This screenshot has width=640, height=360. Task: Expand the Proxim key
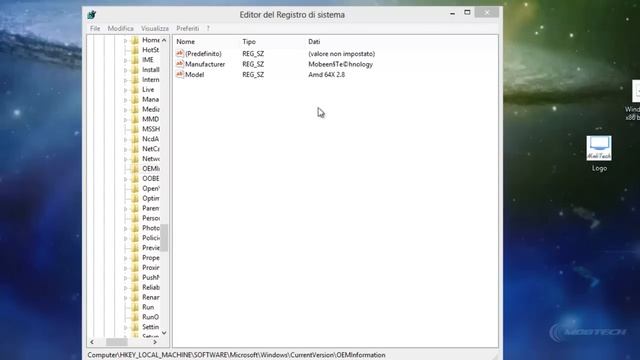point(126,268)
